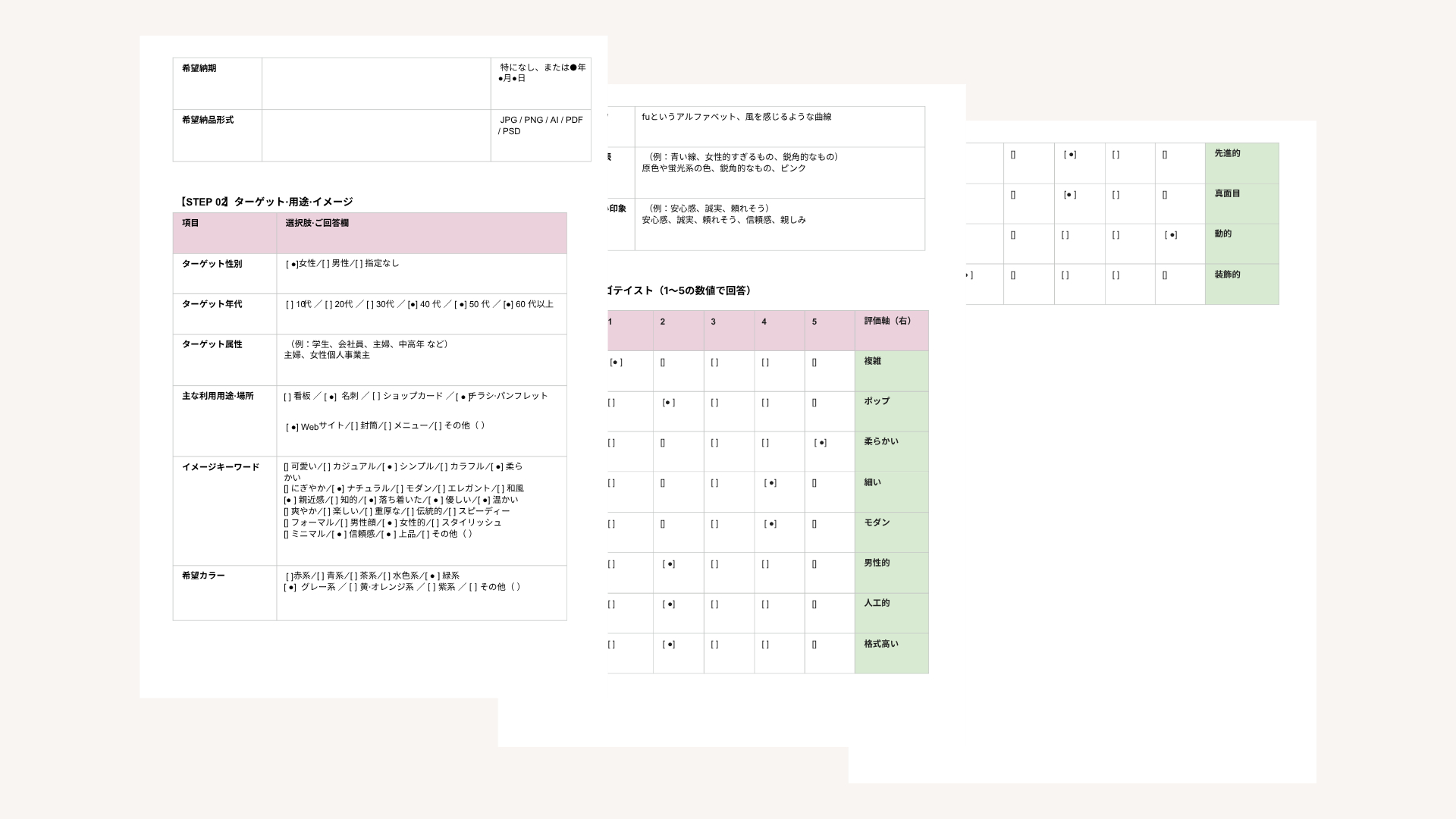Viewport: 1456px width, 819px height.
Task: Select rating 3 in the ポップ row
Action: click(x=714, y=403)
